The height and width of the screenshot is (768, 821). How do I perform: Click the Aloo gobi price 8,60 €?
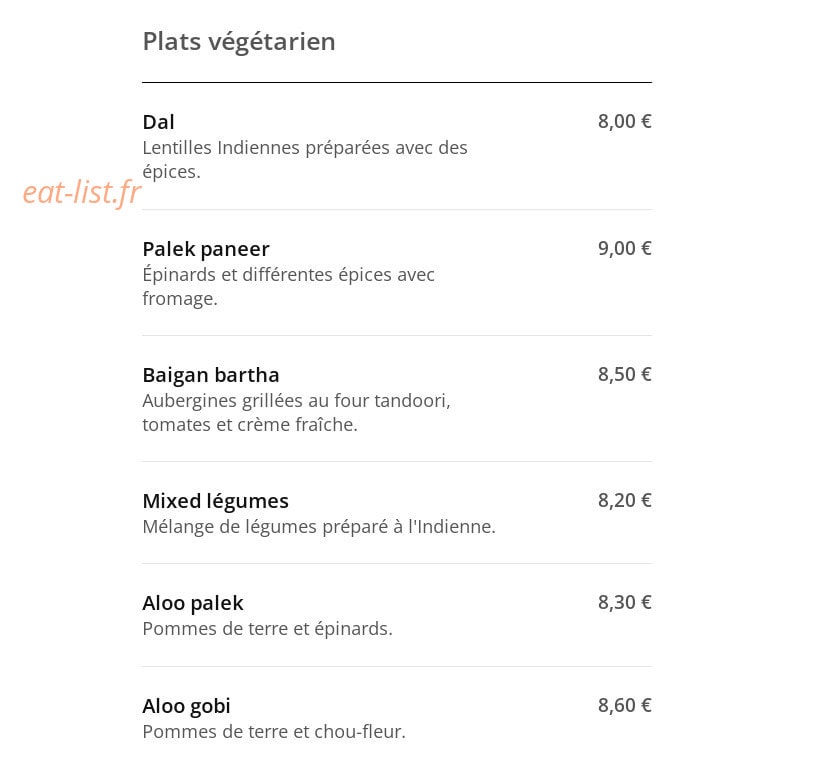(625, 706)
